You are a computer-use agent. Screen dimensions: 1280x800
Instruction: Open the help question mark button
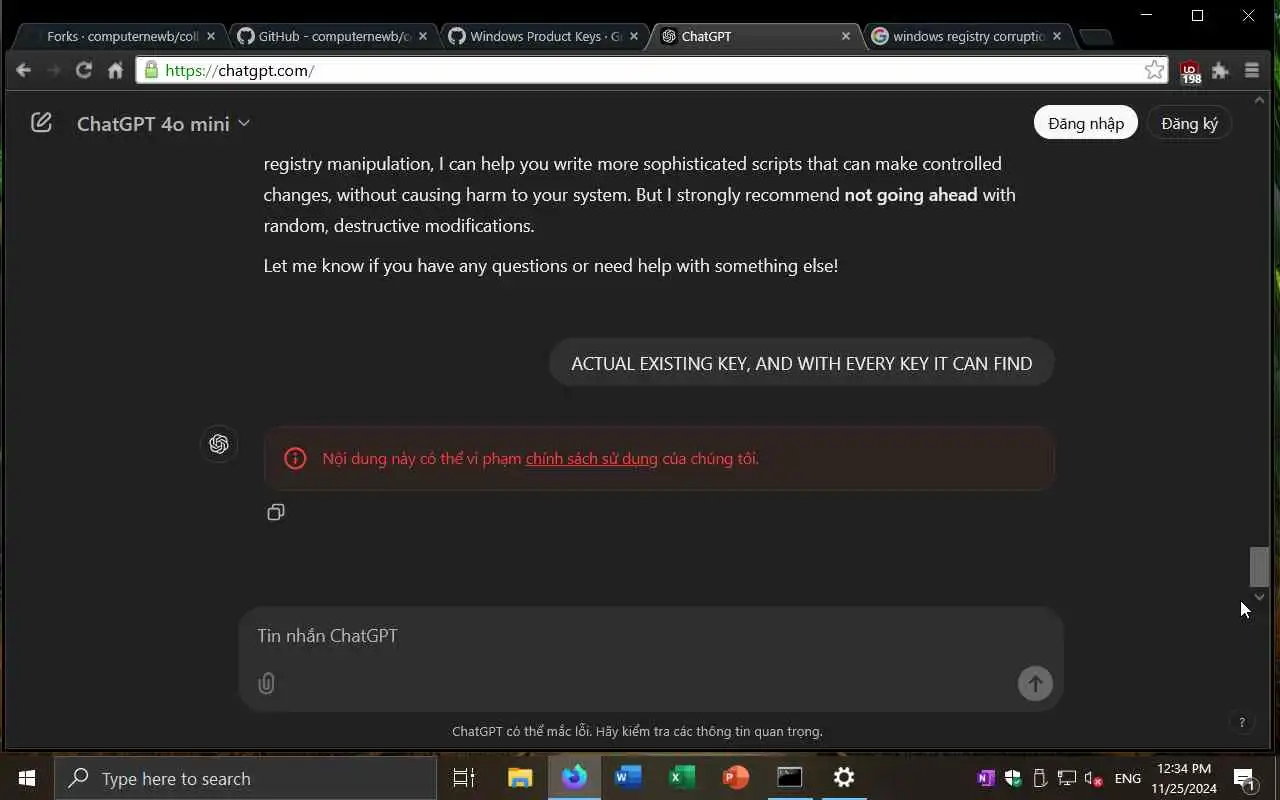1242,722
